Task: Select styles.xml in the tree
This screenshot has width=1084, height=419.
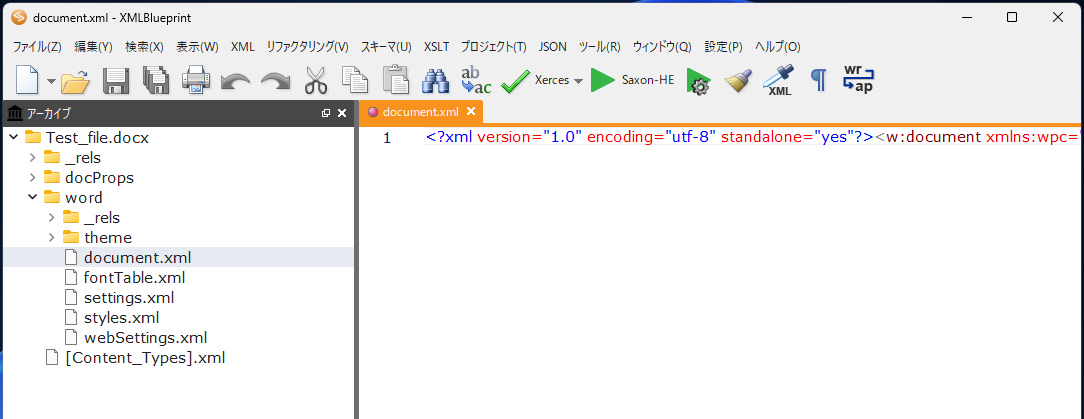Action: pos(122,318)
